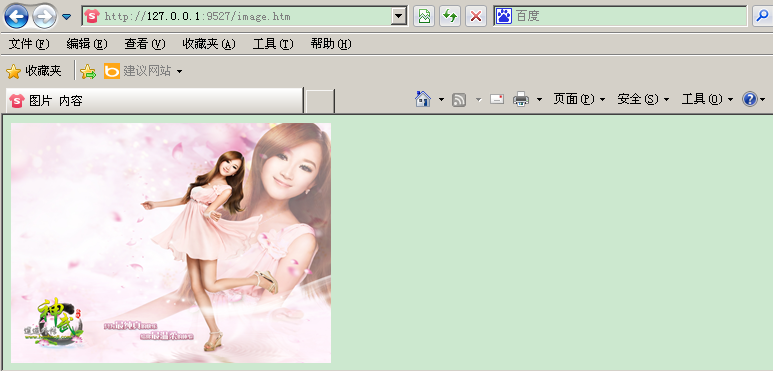Click the compatibility view icon
The image size is (773, 371).
(424, 17)
